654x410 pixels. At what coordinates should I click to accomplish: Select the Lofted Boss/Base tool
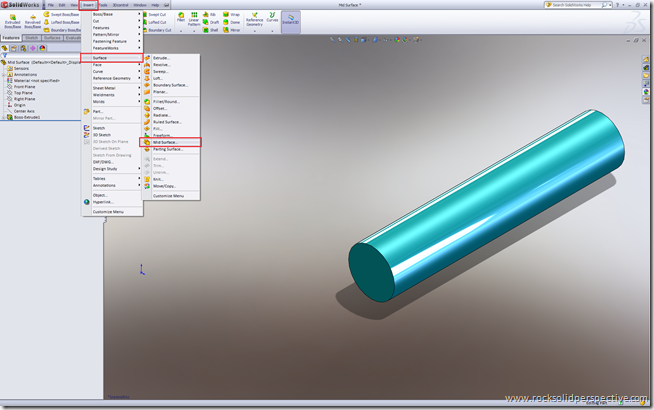click(61, 22)
